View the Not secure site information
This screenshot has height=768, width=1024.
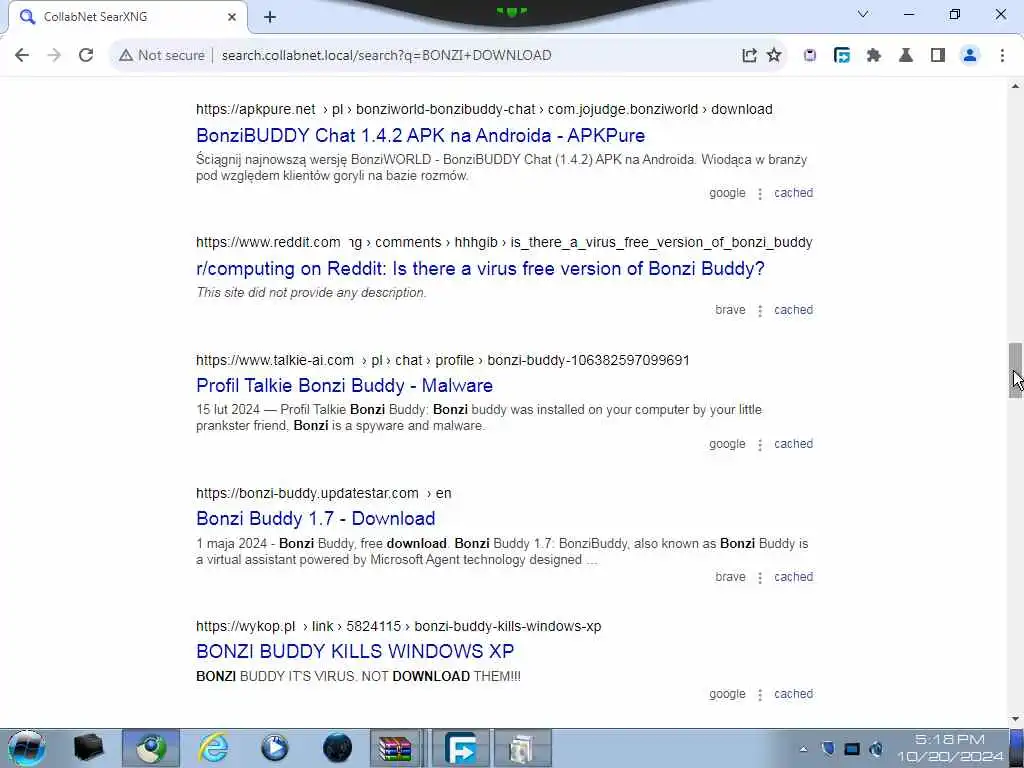pos(161,56)
